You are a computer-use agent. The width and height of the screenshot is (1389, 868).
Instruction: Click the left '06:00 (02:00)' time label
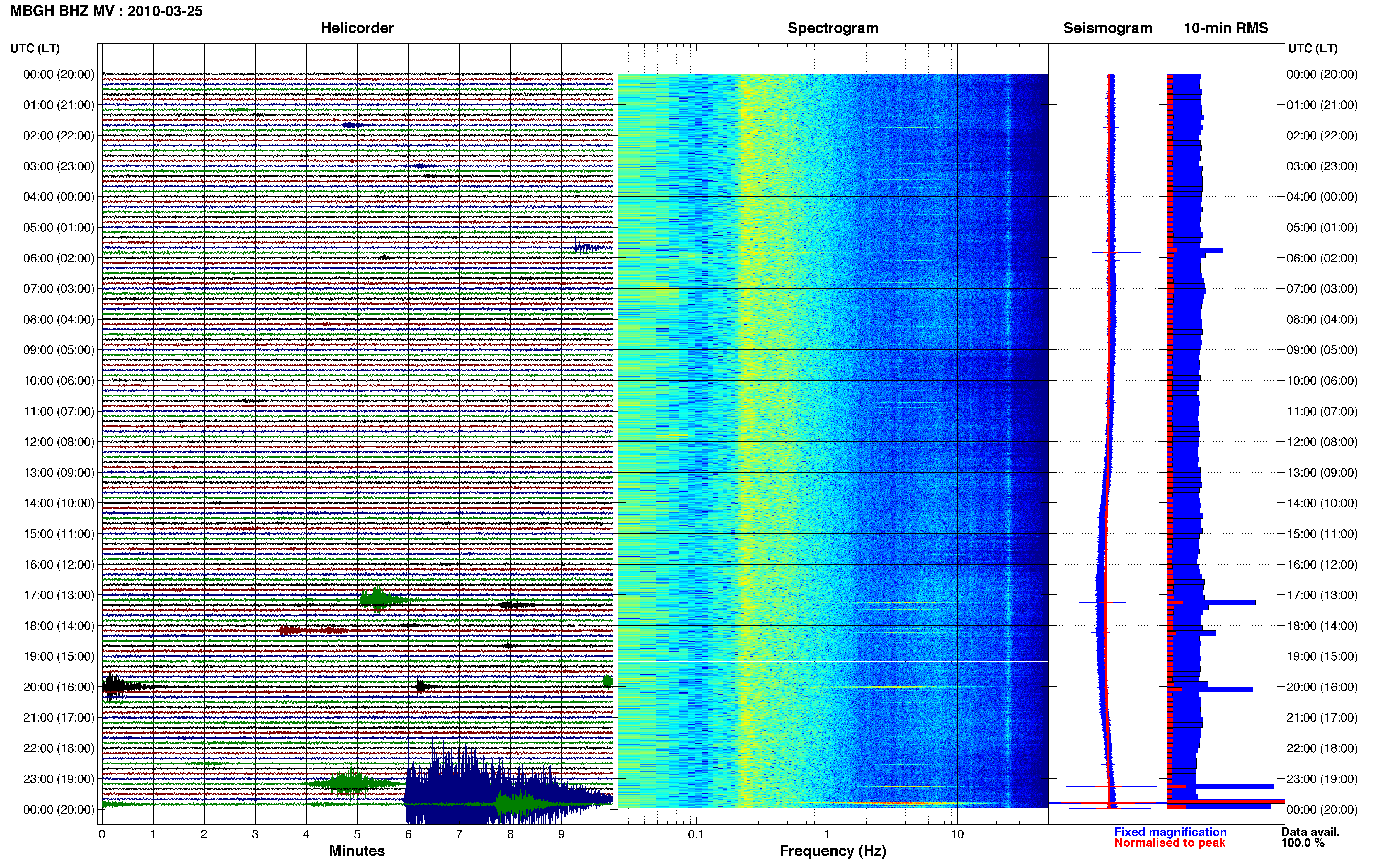tap(59, 258)
